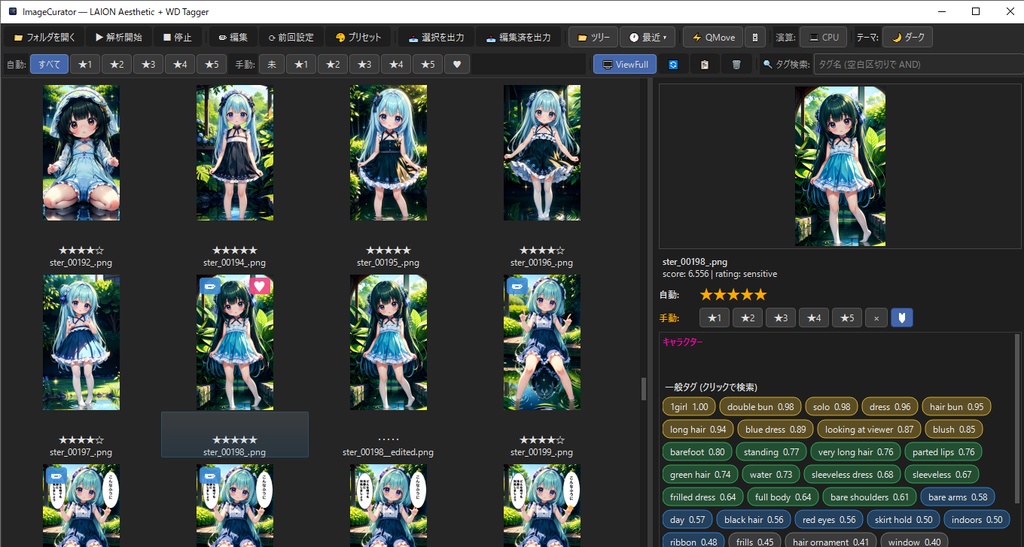Click filename text ster_00198_.png in details

[x=694, y=262]
